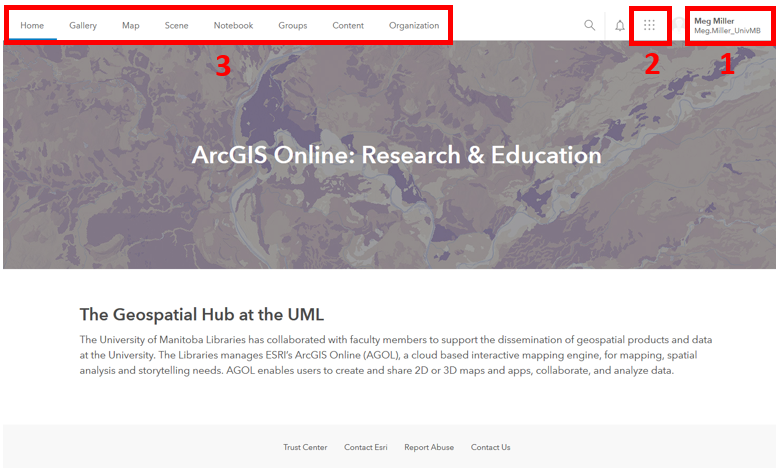Open the notifications bell icon
This screenshot has width=781, height=468.
point(620,25)
